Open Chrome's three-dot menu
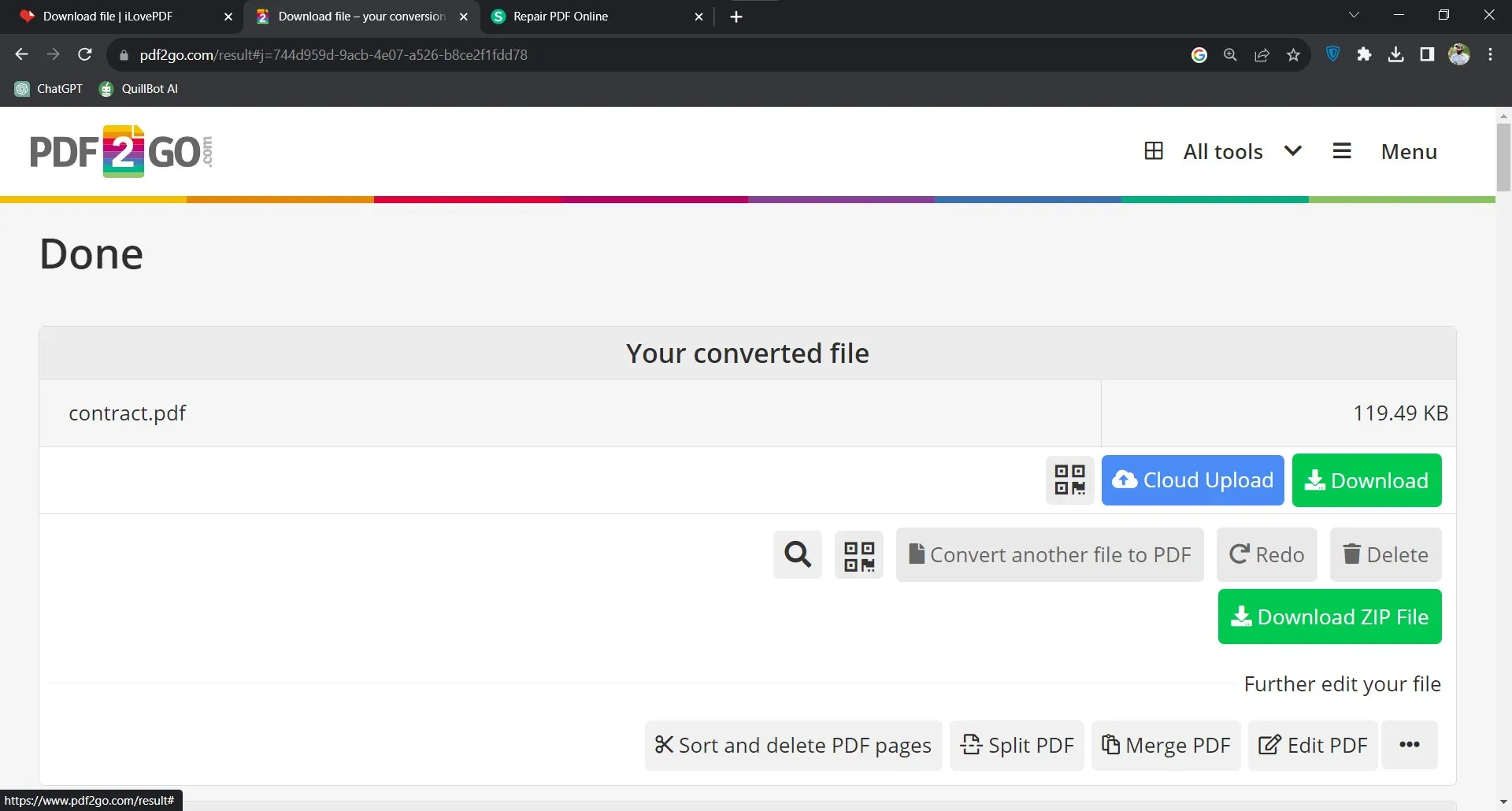 [1490, 54]
